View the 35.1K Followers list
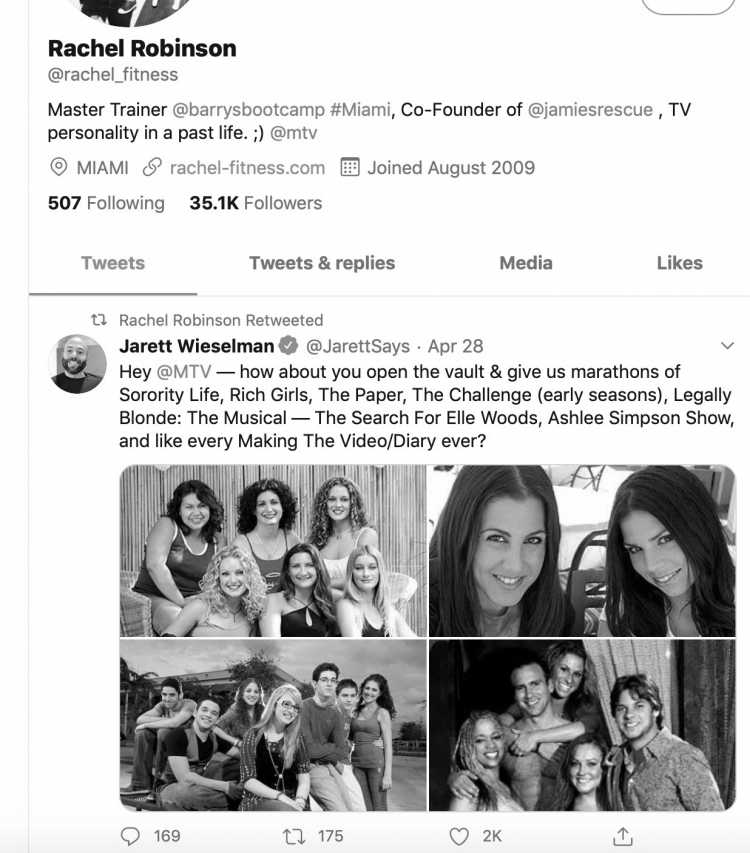750x853 pixels. coord(256,203)
